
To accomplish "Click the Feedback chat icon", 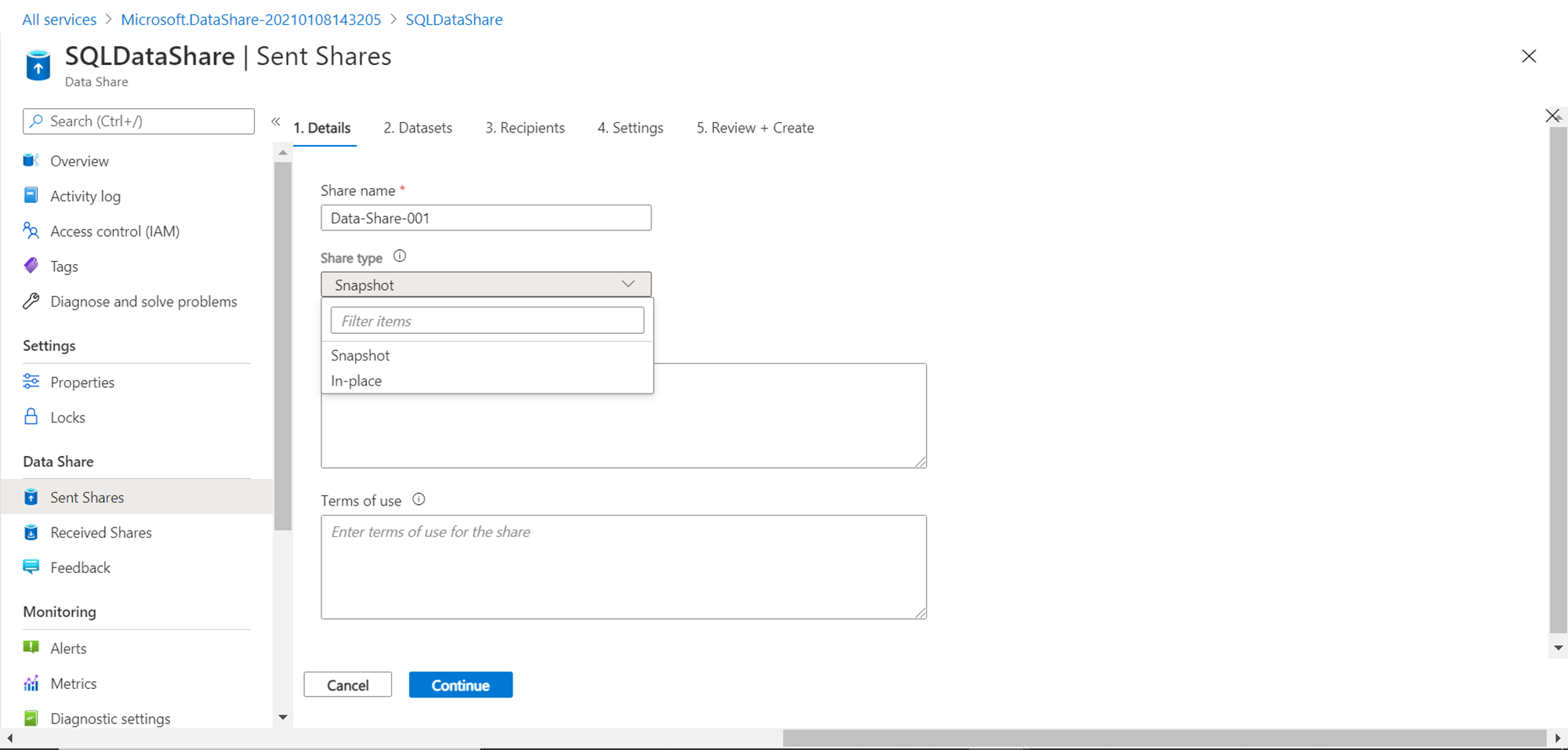I will click(x=31, y=567).
